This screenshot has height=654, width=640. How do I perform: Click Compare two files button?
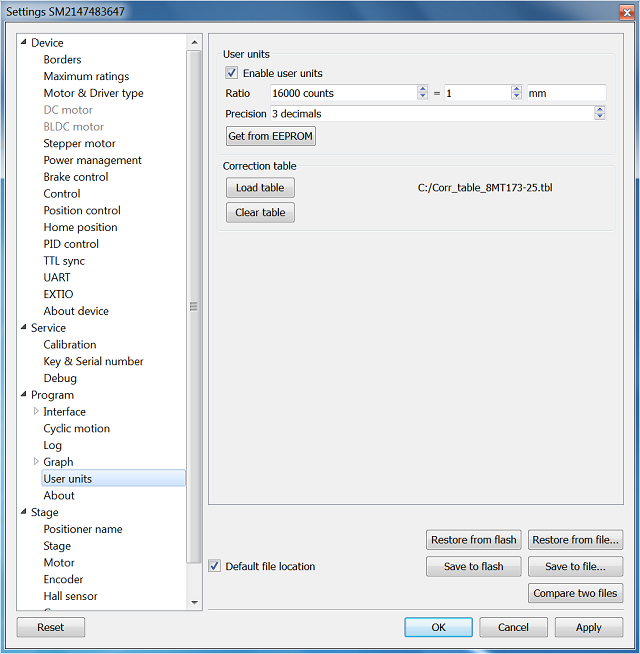575,593
